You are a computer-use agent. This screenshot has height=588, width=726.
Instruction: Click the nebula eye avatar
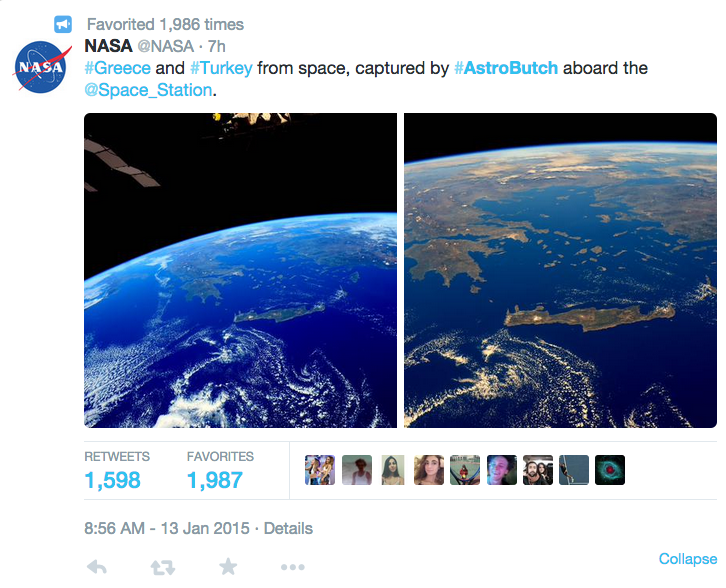click(x=610, y=470)
